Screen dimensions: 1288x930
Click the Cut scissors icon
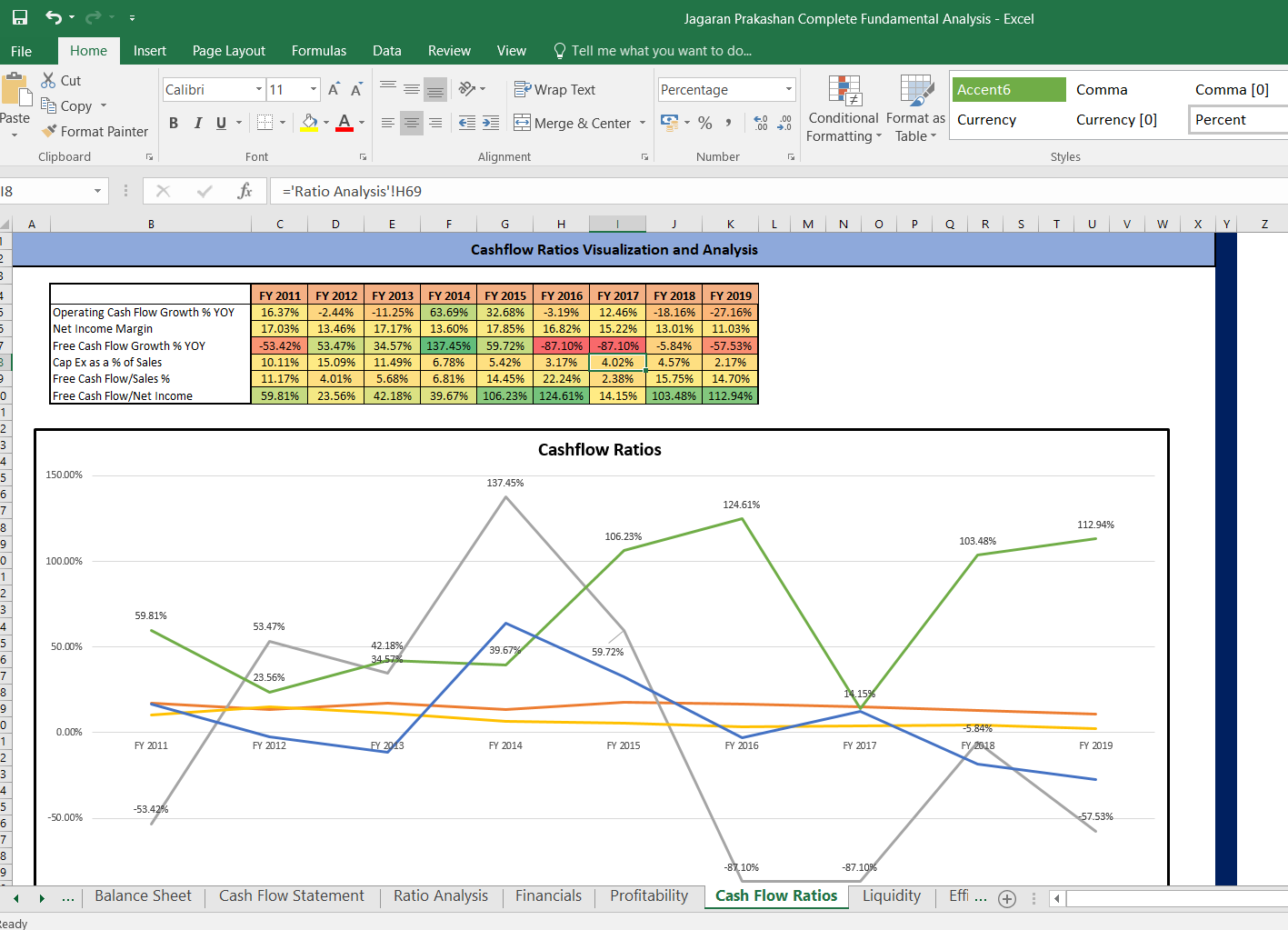tap(49, 80)
